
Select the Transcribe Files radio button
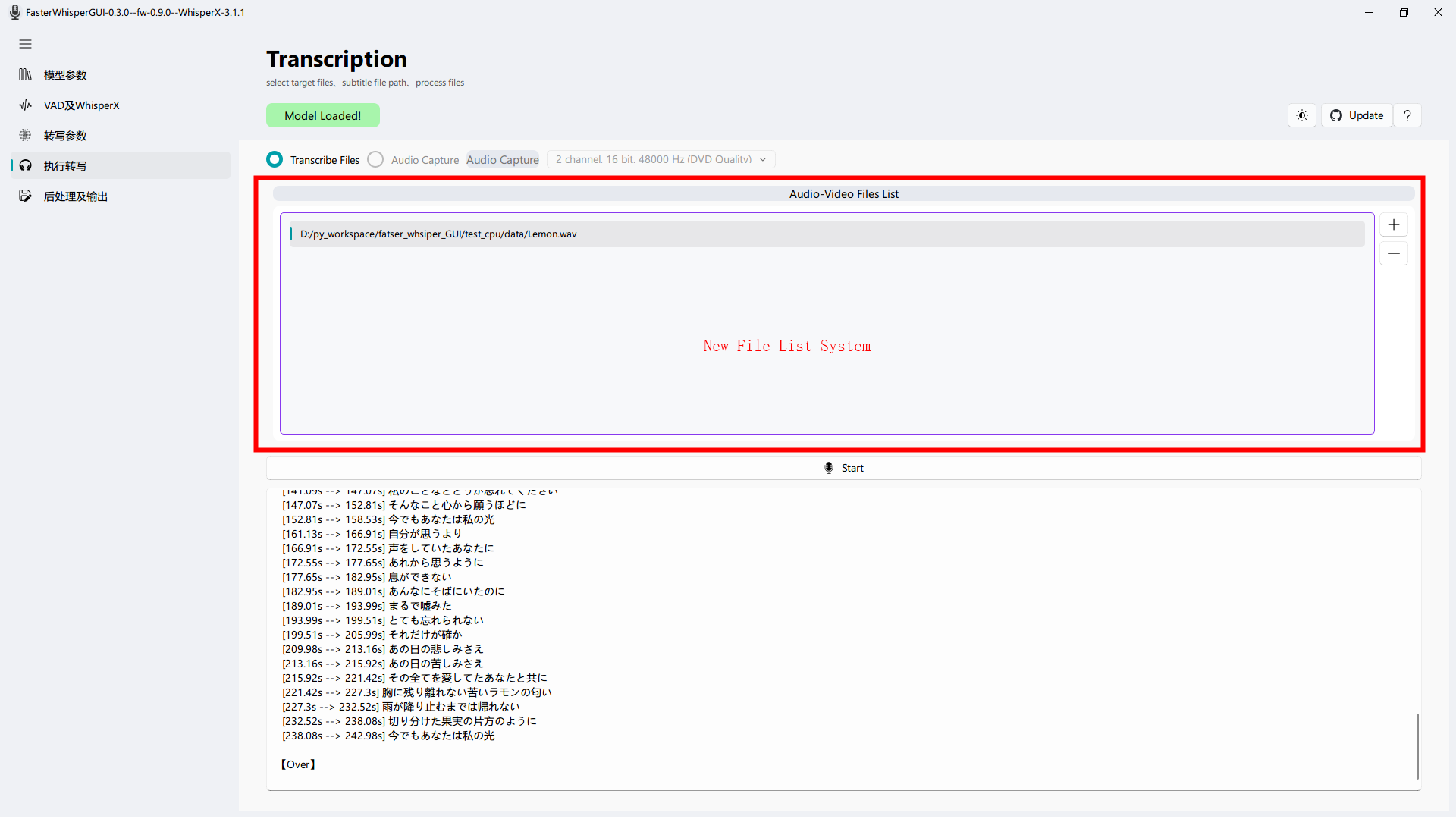pyautogui.click(x=276, y=158)
